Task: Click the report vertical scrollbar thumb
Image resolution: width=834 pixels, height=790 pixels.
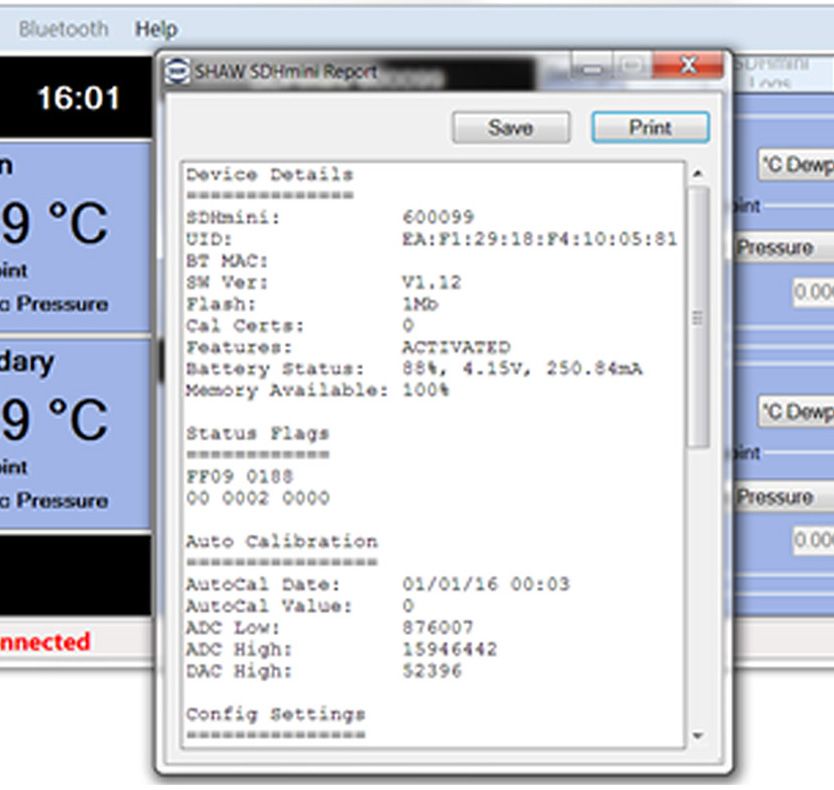Action: coord(698,317)
